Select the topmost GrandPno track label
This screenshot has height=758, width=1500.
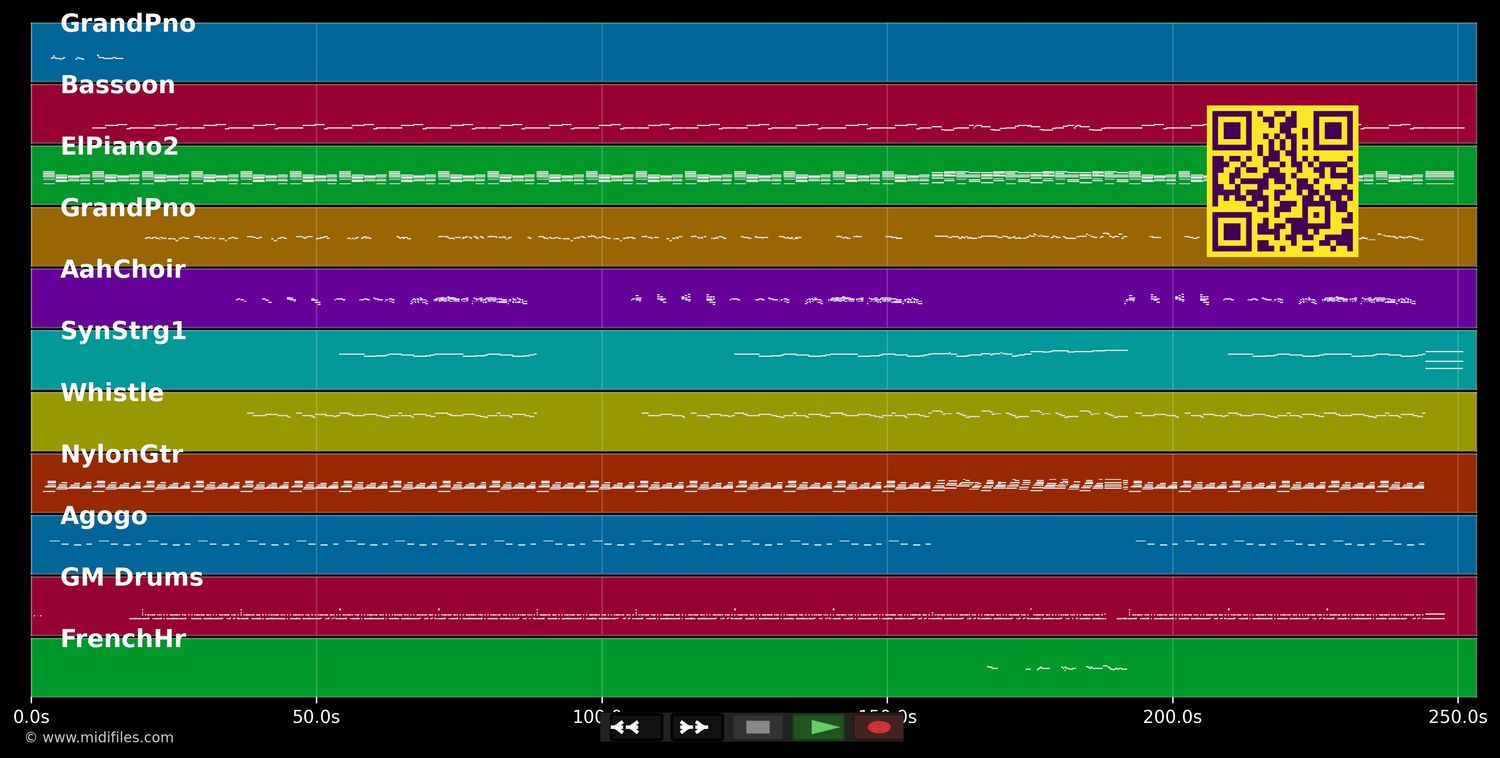click(x=128, y=24)
